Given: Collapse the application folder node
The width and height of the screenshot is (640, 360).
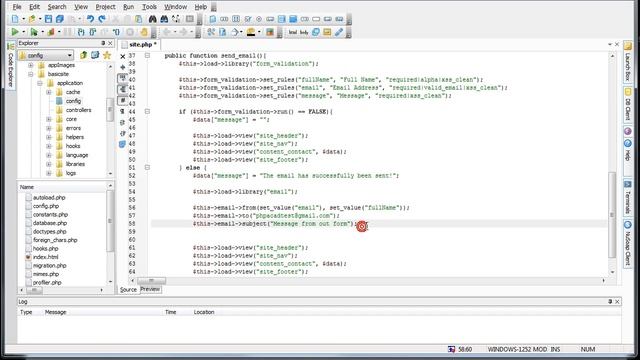Looking at the screenshot, I should tap(40, 83).
